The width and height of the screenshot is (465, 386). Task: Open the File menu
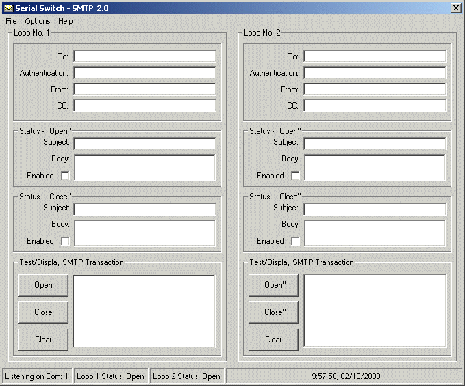pyautogui.click(x=11, y=21)
